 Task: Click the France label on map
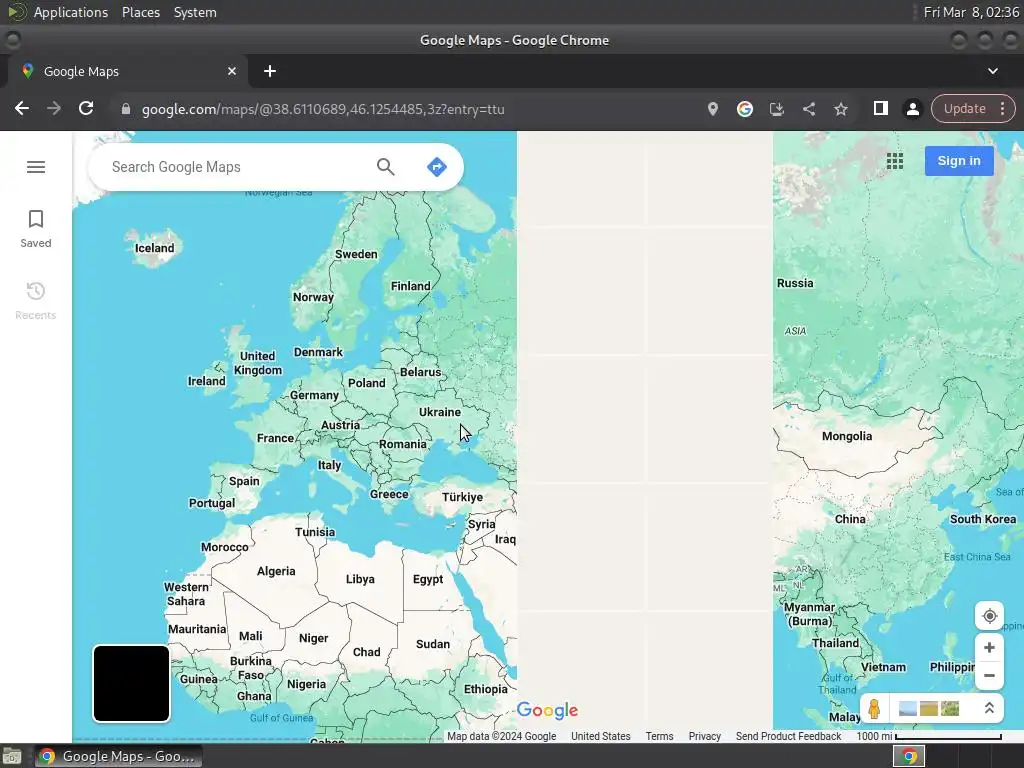point(275,438)
